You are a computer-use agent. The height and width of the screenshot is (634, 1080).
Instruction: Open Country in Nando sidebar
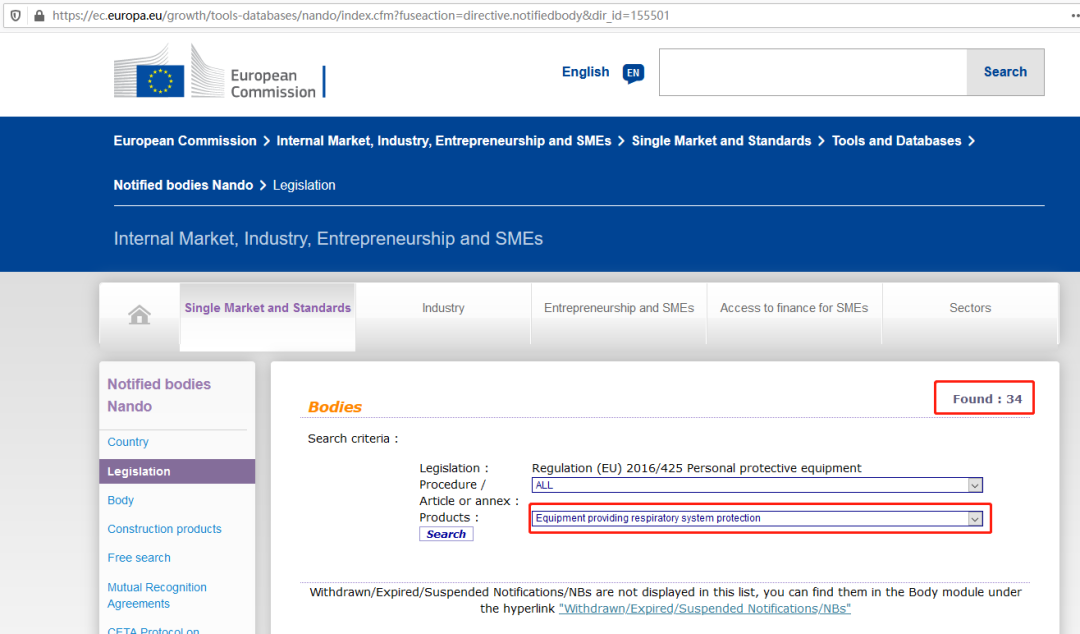[127, 442]
